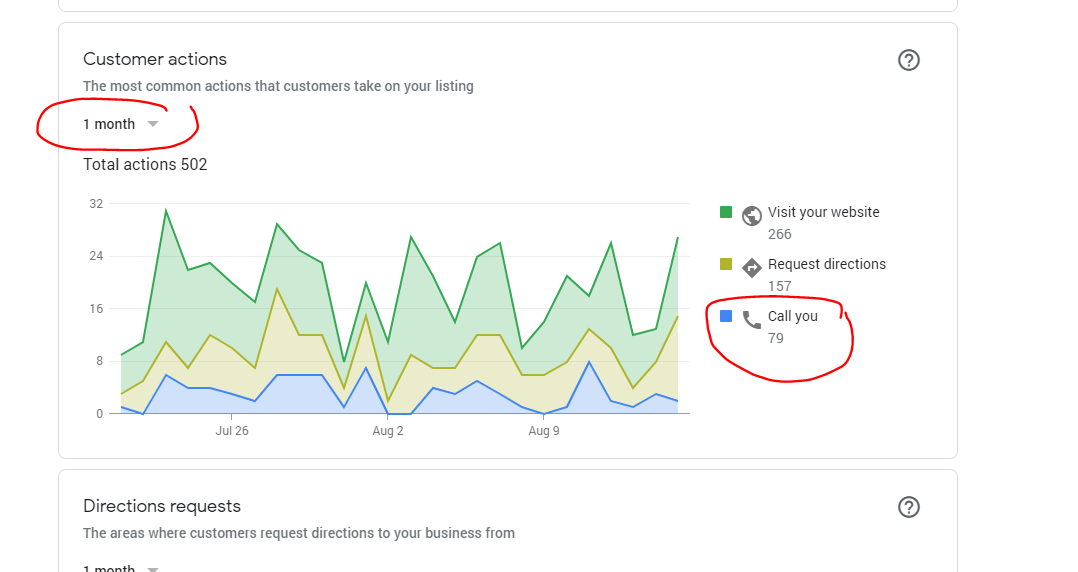This screenshot has height=572, width=1078.
Task: Click the Aug 2 date on chart axis
Action: (x=387, y=431)
